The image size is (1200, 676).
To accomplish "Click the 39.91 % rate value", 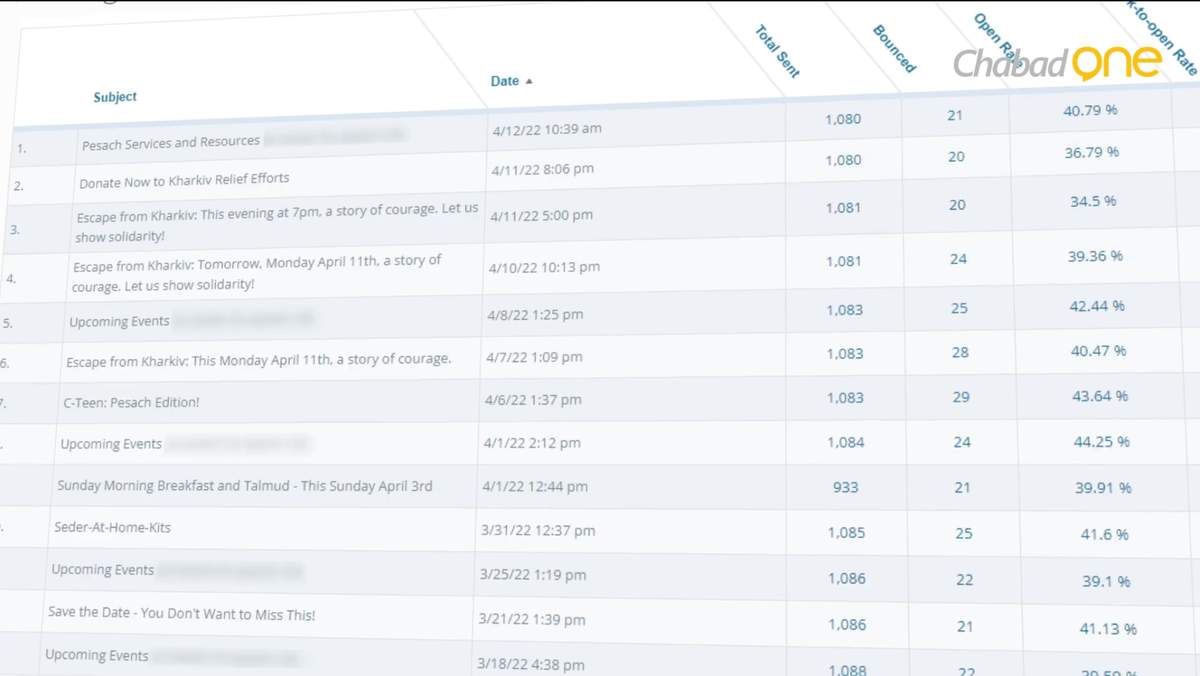I will [x=1104, y=488].
